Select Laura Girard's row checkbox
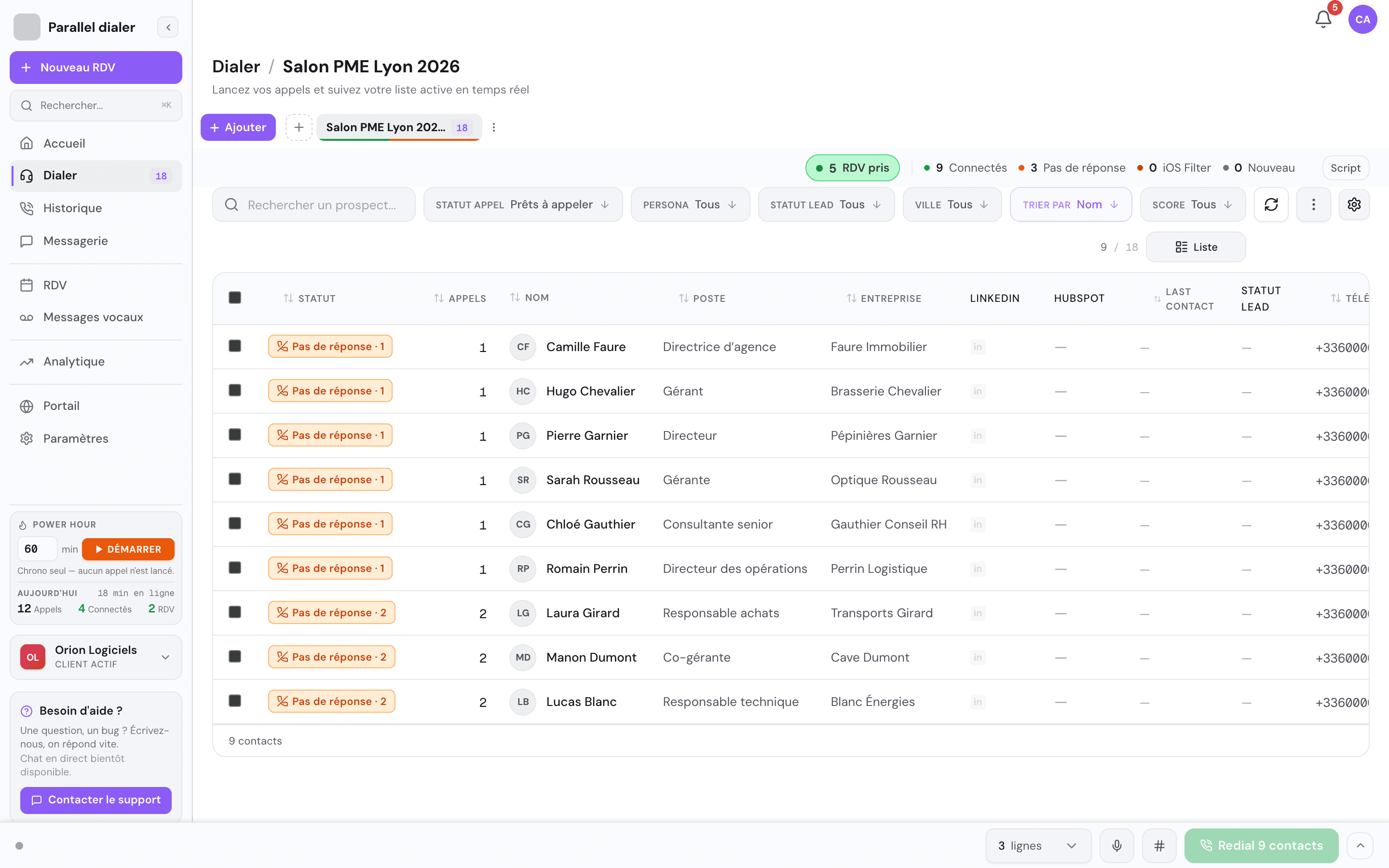1389x868 pixels. (235, 612)
